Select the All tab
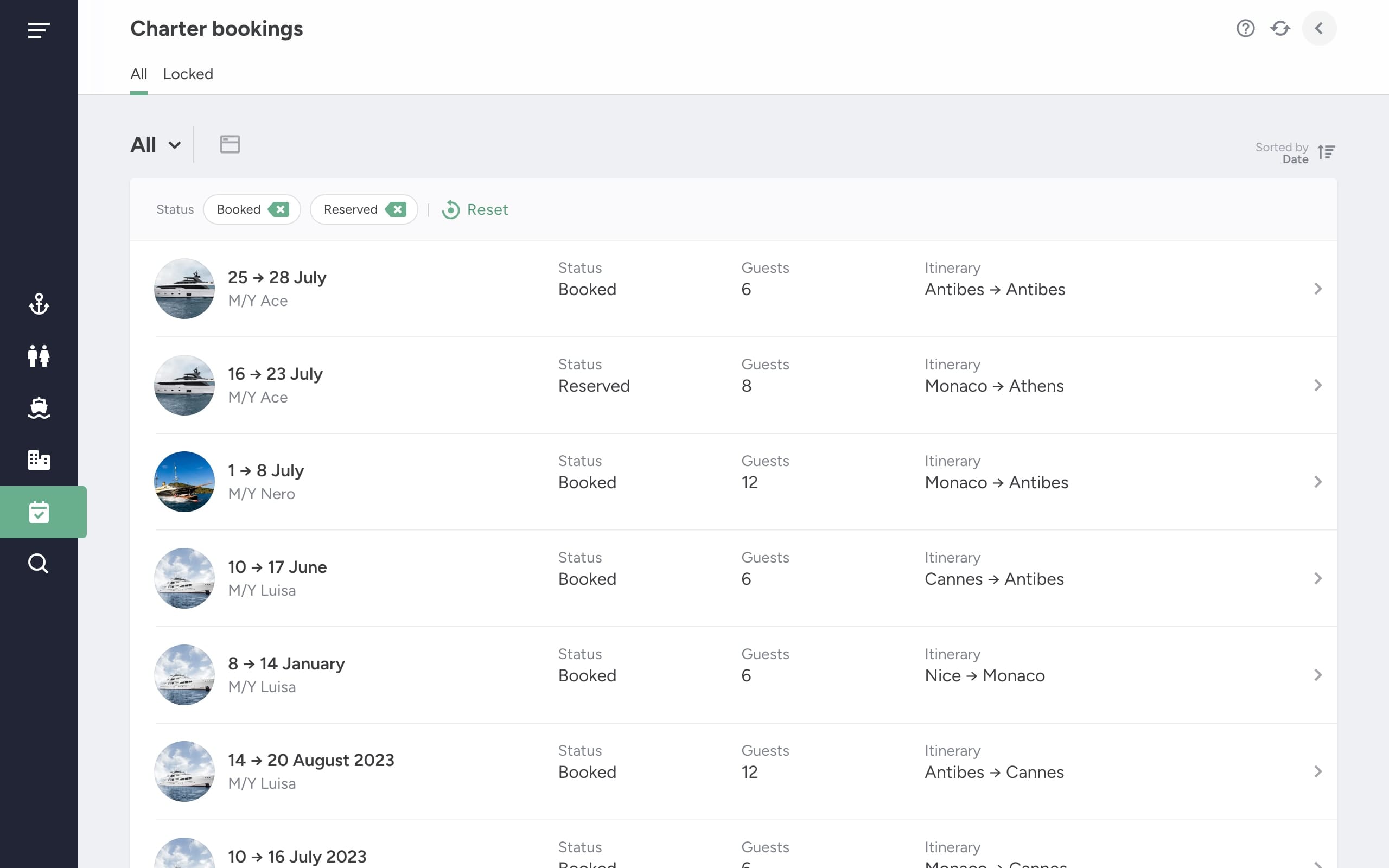Viewport: 1389px width, 868px height. pos(138,74)
